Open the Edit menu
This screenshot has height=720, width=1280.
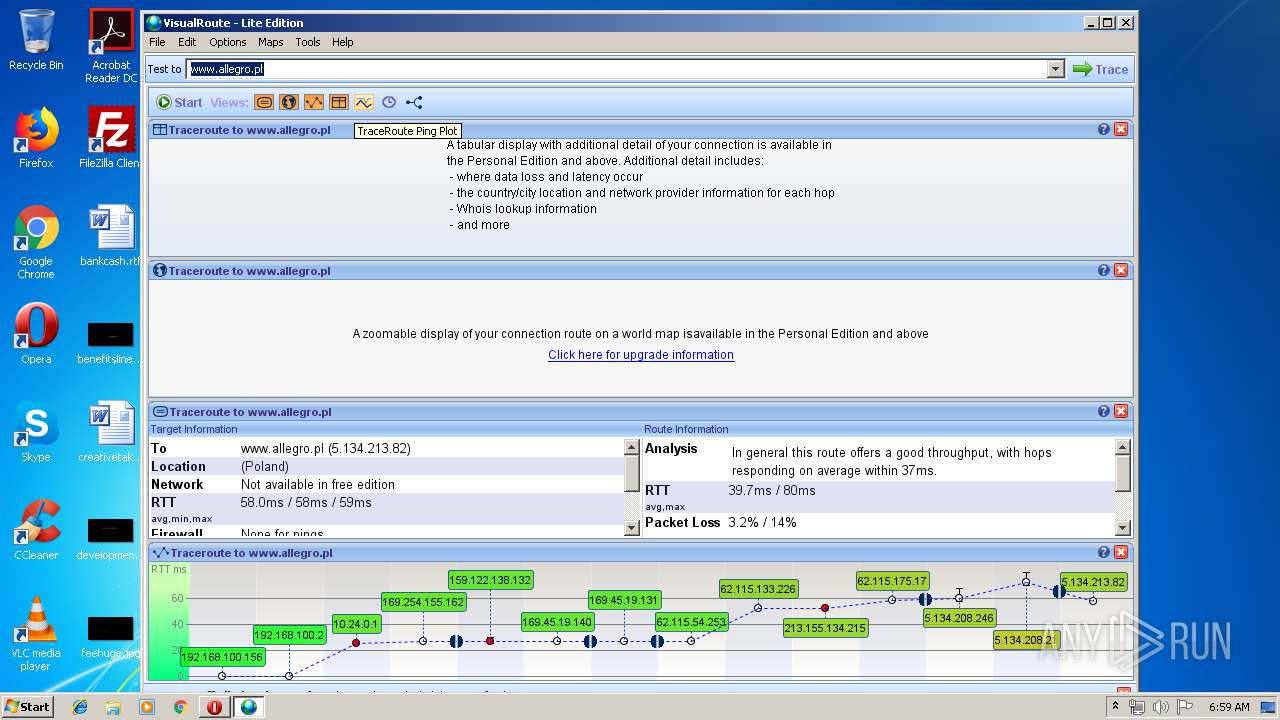coord(187,42)
